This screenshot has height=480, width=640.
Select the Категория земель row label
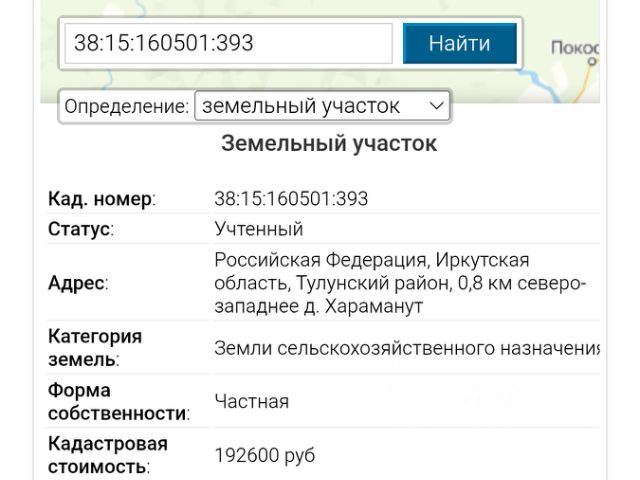pyautogui.click(x=95, y=347)
